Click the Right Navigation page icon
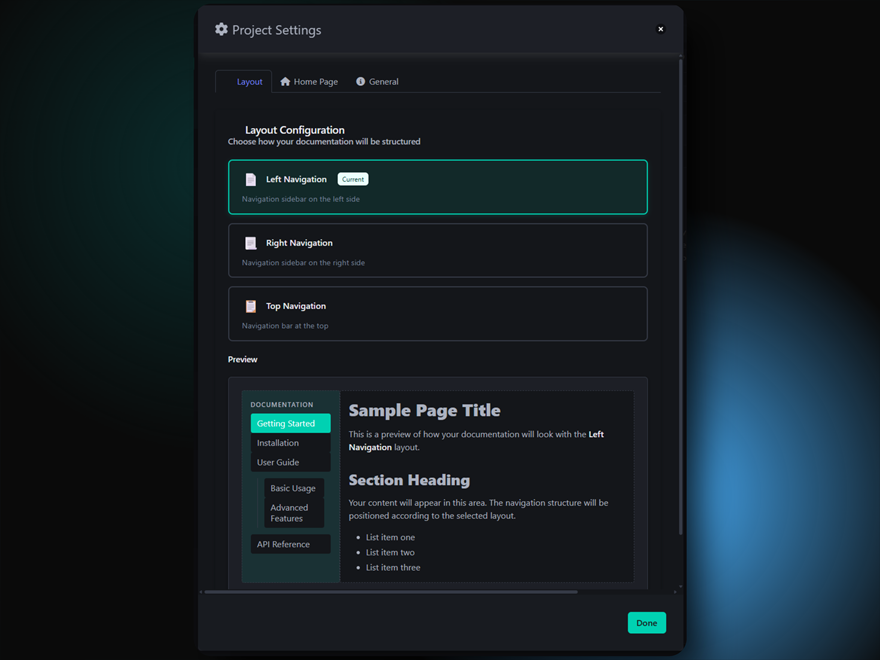Image resolution: width=880 pixels, height=660 pixels. tap(251, 243)
